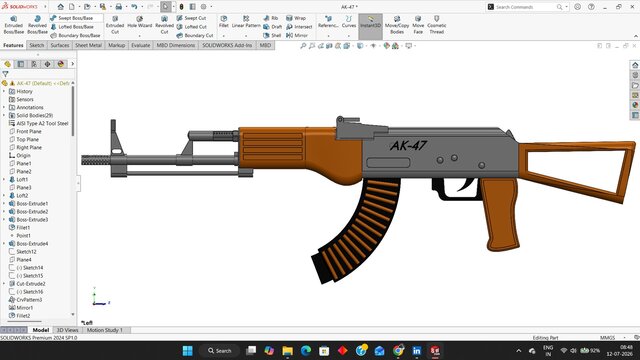Select the Lofted Cut tool
640x360 pixels.
pyautogui.click(x=191, y=27)
